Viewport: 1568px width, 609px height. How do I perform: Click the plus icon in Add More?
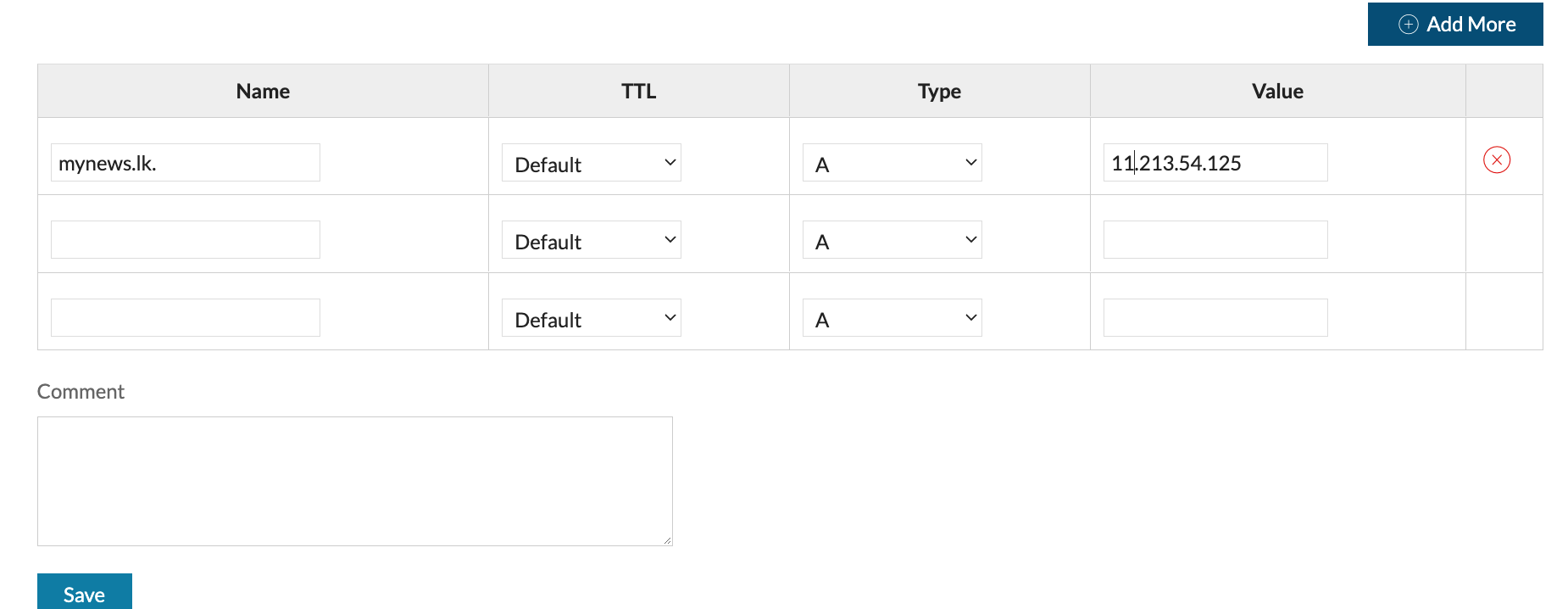click(1408, 25)
